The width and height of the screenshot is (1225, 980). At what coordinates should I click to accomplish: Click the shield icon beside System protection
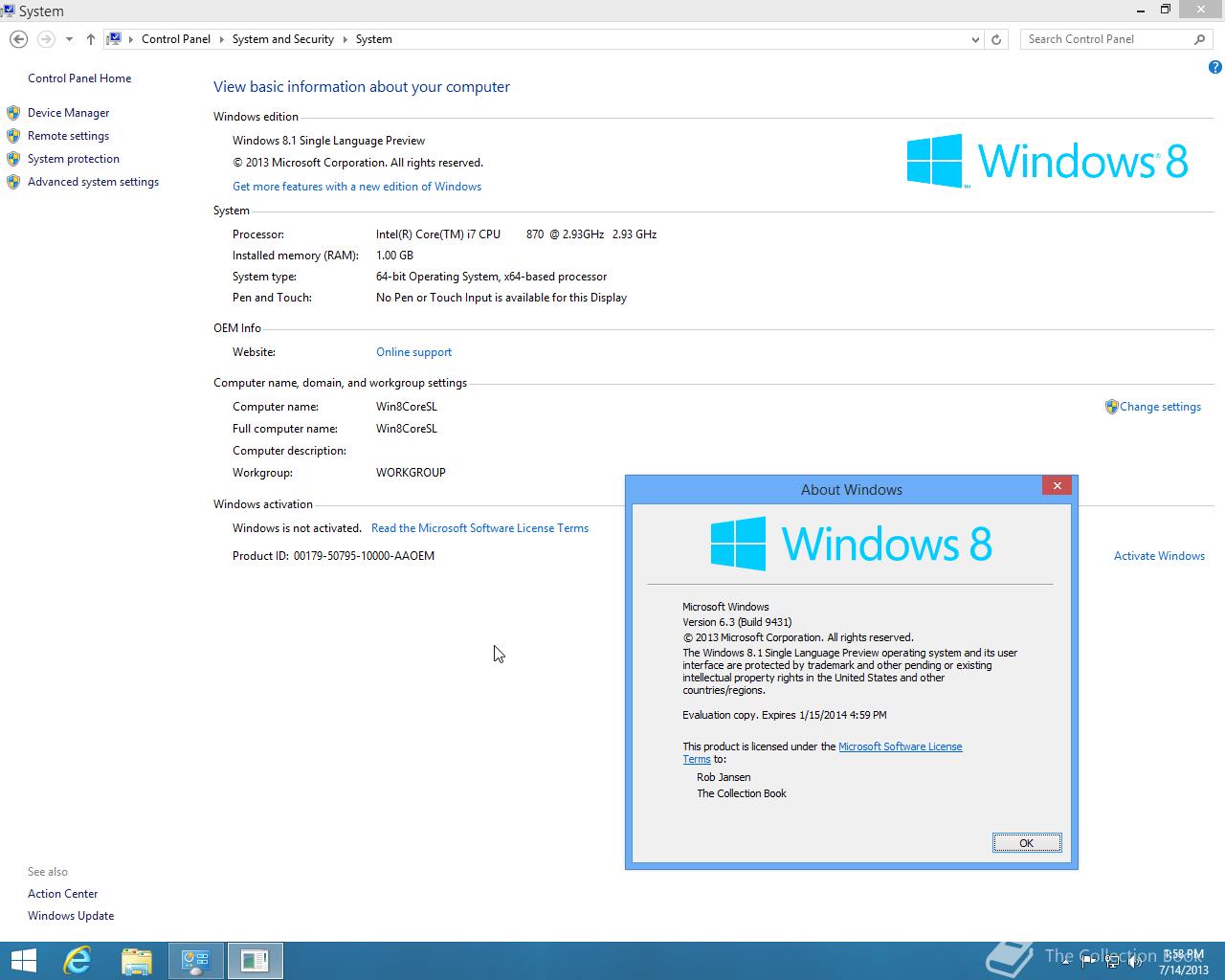(x=13, y=159)
